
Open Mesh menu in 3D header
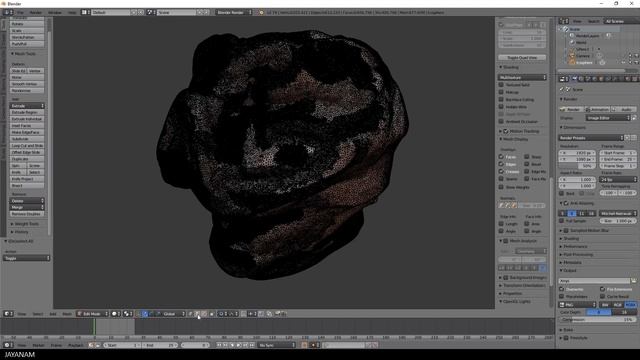tap(67, 314)
